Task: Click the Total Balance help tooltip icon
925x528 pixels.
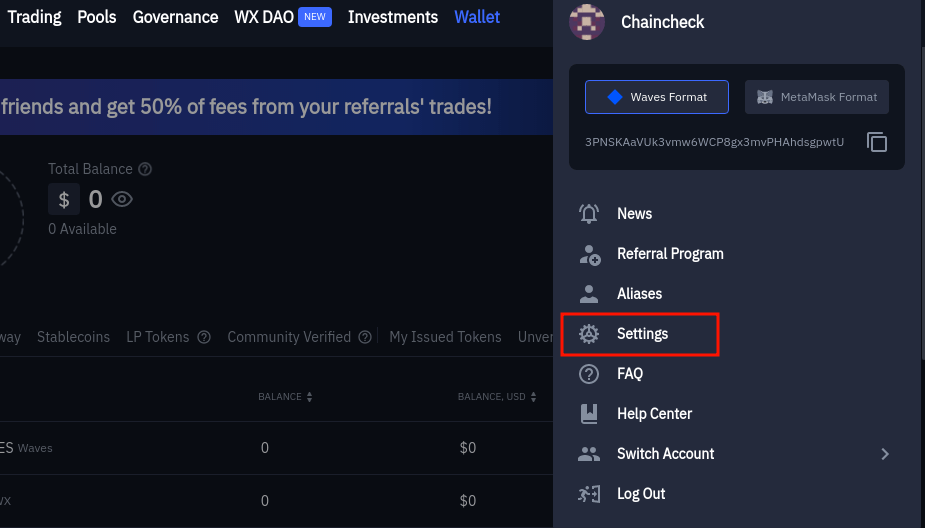Action: pyautogui.click(x=145, y=169)
